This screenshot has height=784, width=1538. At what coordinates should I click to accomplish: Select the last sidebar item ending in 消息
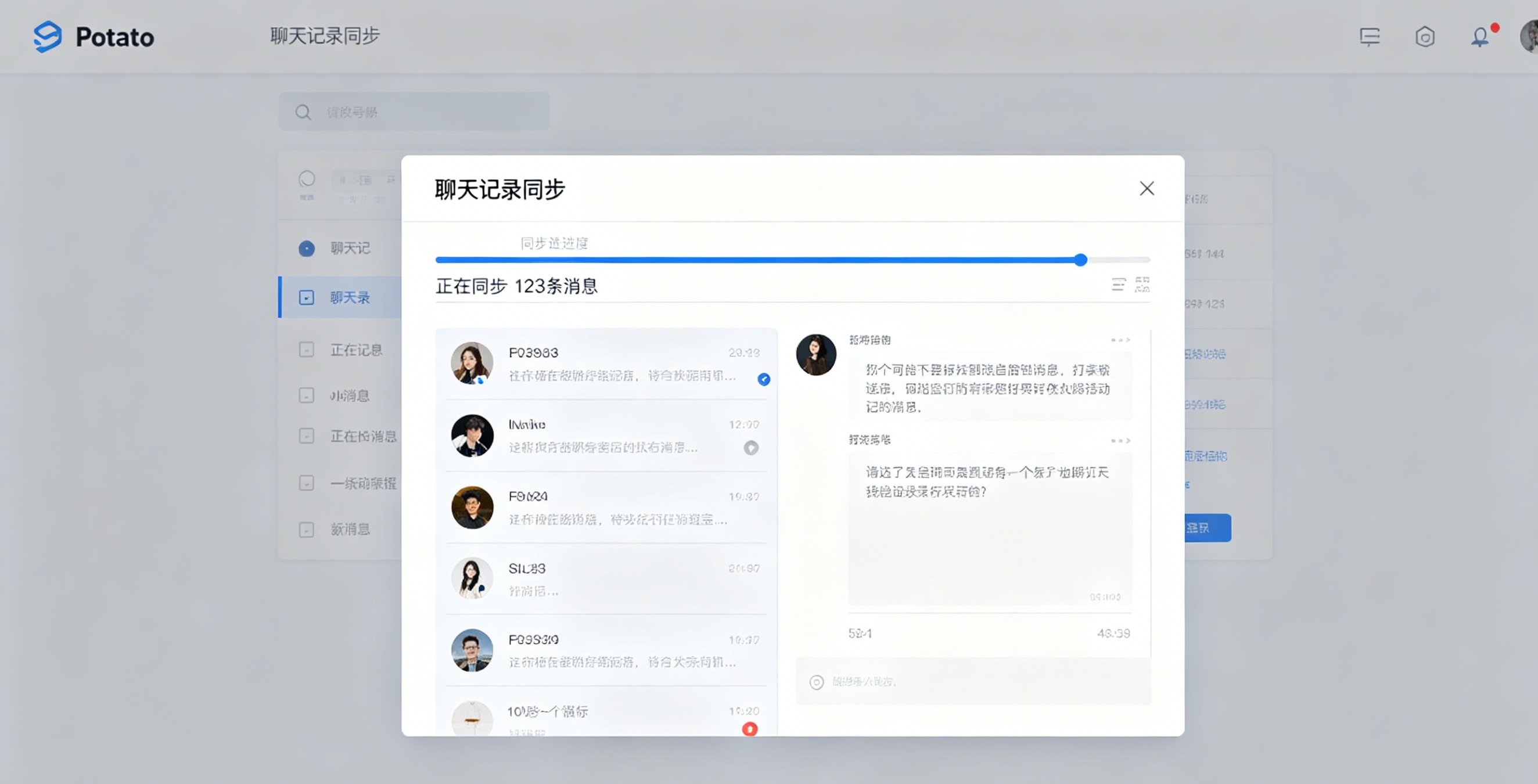point(350,529)
